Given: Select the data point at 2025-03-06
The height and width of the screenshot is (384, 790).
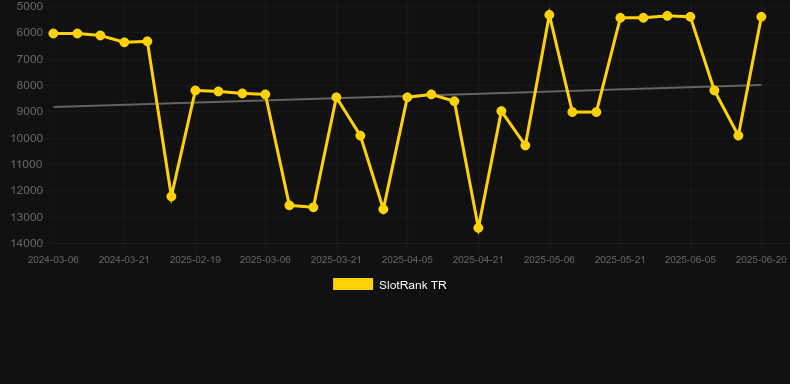Looking at the screenshot, I should pyautogui.click(x=266, y=94).
